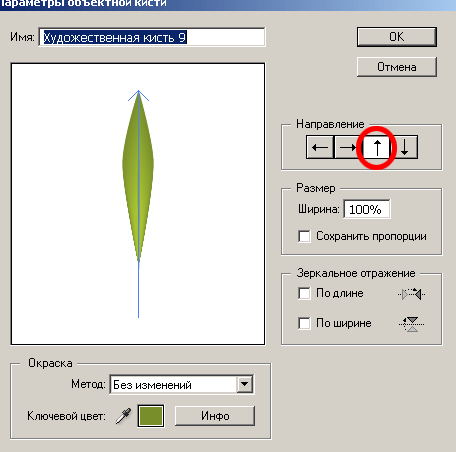Viewport: 456px width, 452px height.
Task: Click the Отмена button
Action: coord(397,67)
